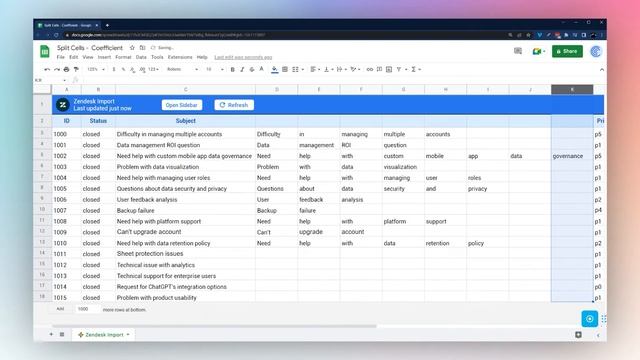Click the 'Backup failure' subject cell
Image resolution: width=640 pixels, height=360 pixels.
pos(186,210)
